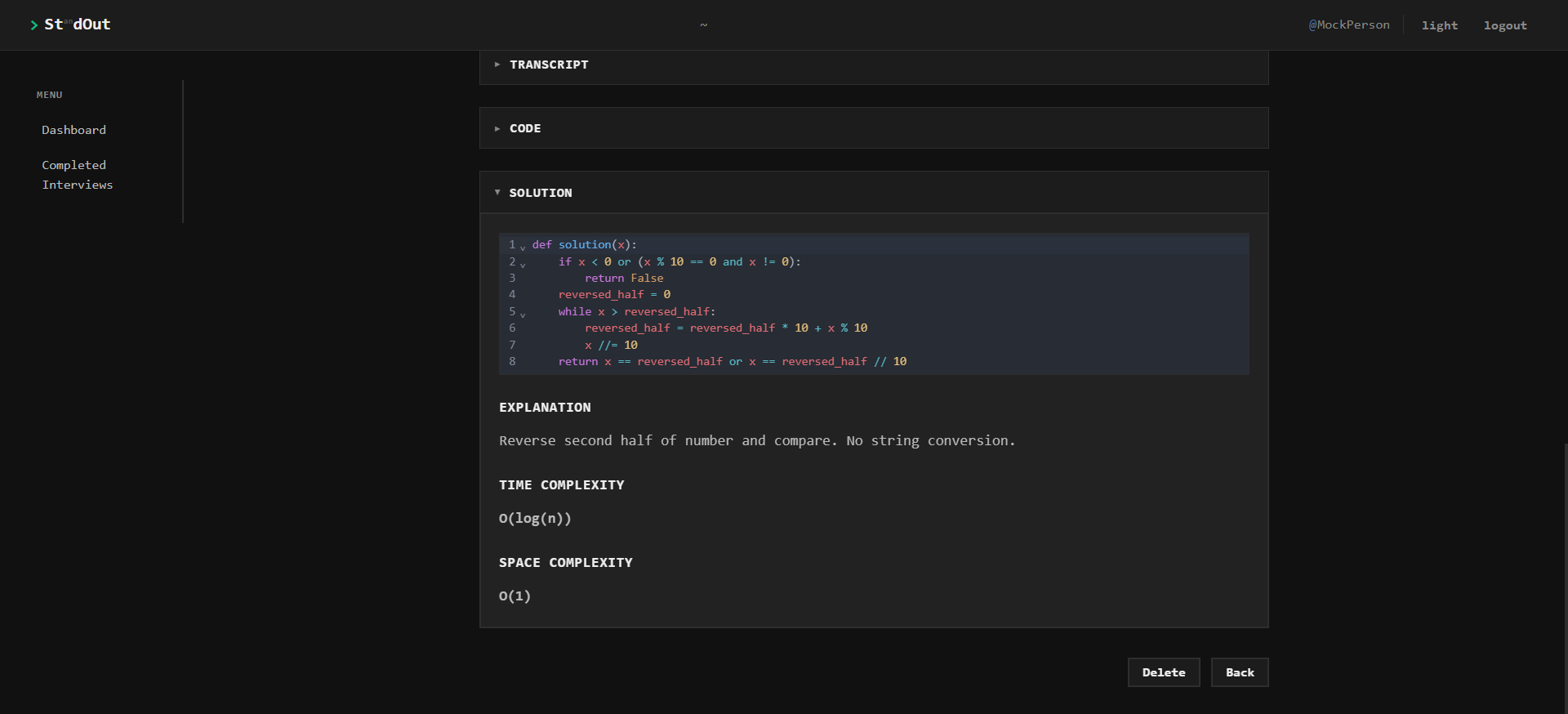1568x714 pixels.
Task: Switch to light theme
Action: tap(1439, 25)
